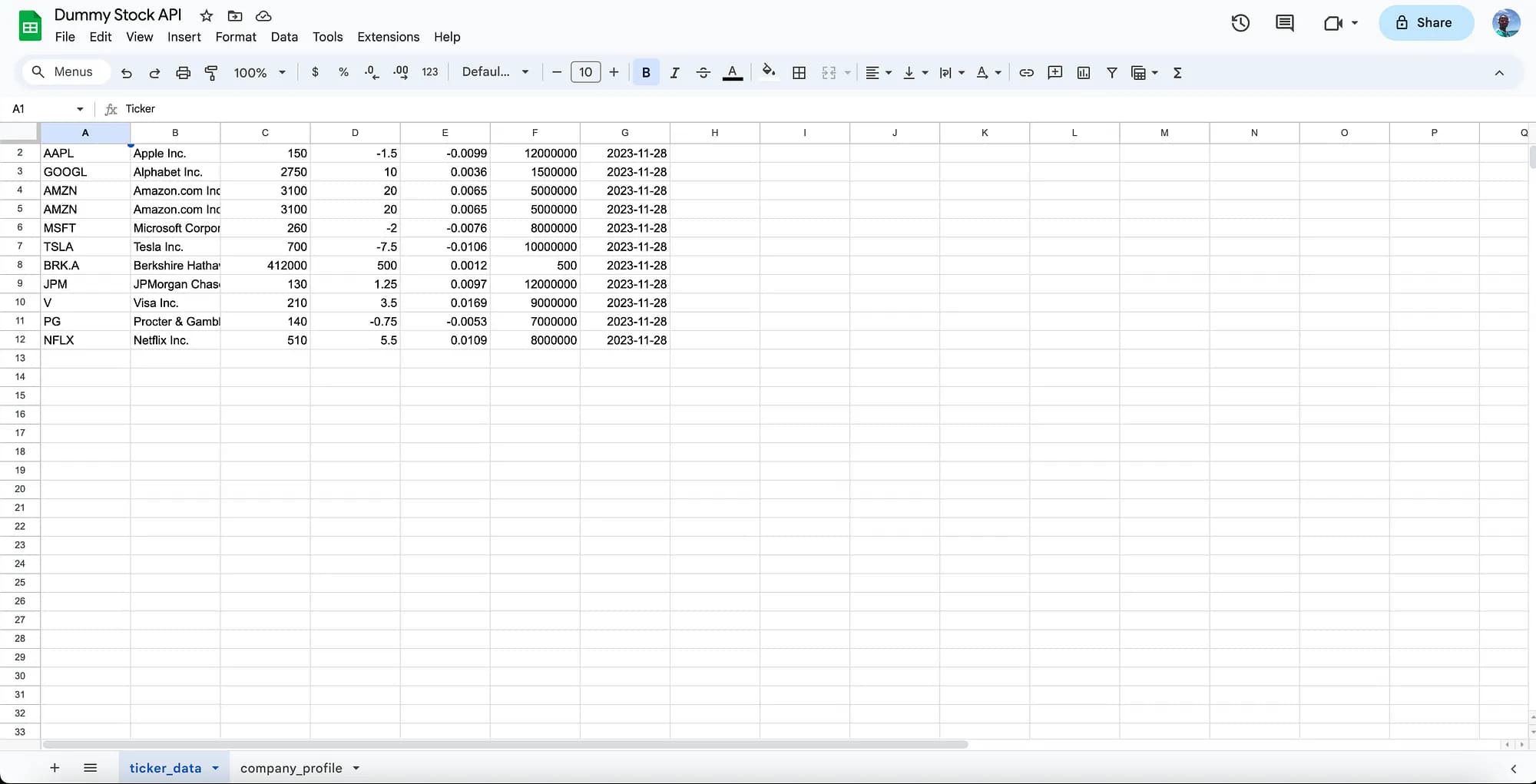Click the Redo arrow icon

(x=154, y=73)
